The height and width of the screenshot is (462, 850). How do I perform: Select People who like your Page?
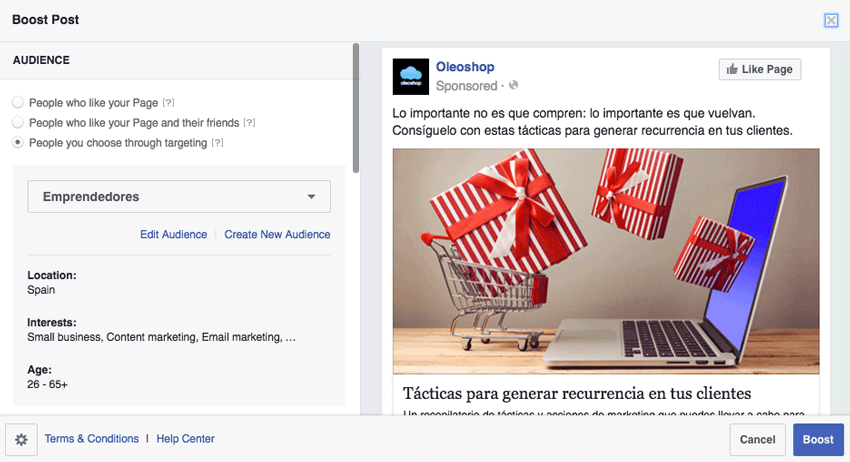(18, 102)
